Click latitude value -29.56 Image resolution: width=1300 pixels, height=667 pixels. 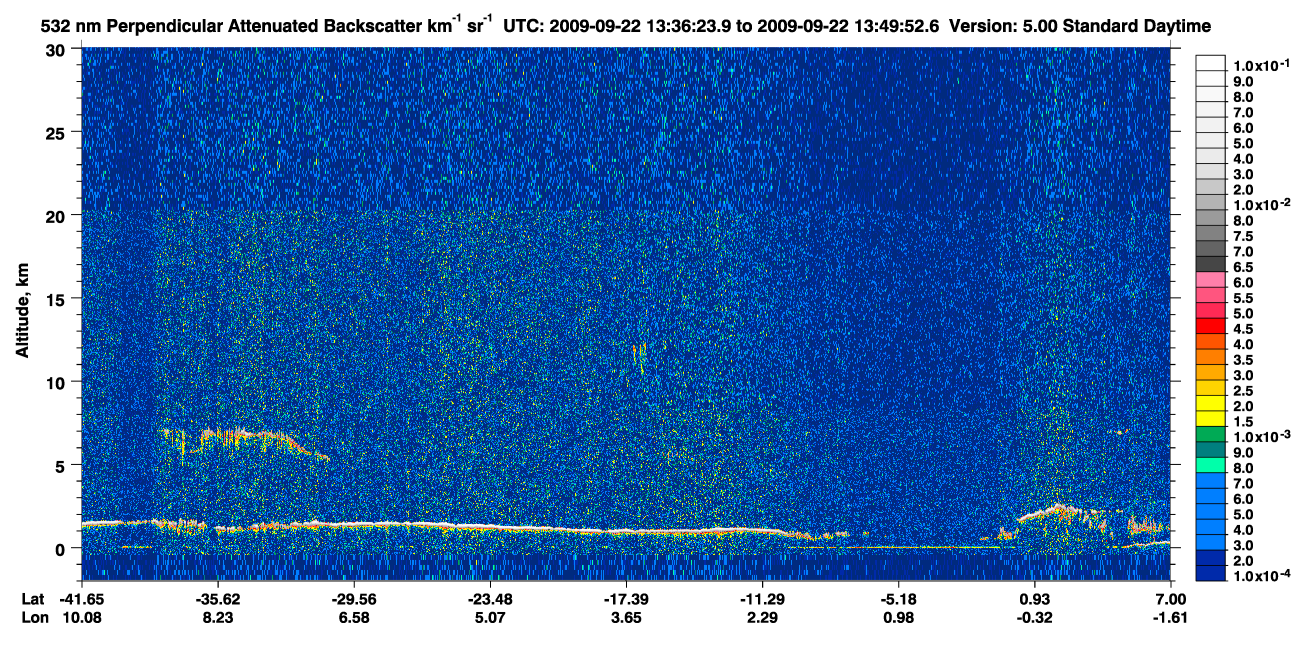[354, 599]
